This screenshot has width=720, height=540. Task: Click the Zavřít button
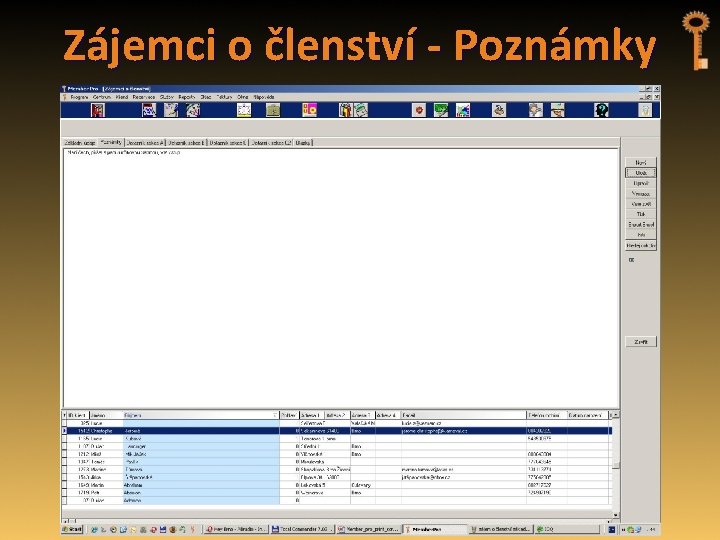tap(641, 342)
